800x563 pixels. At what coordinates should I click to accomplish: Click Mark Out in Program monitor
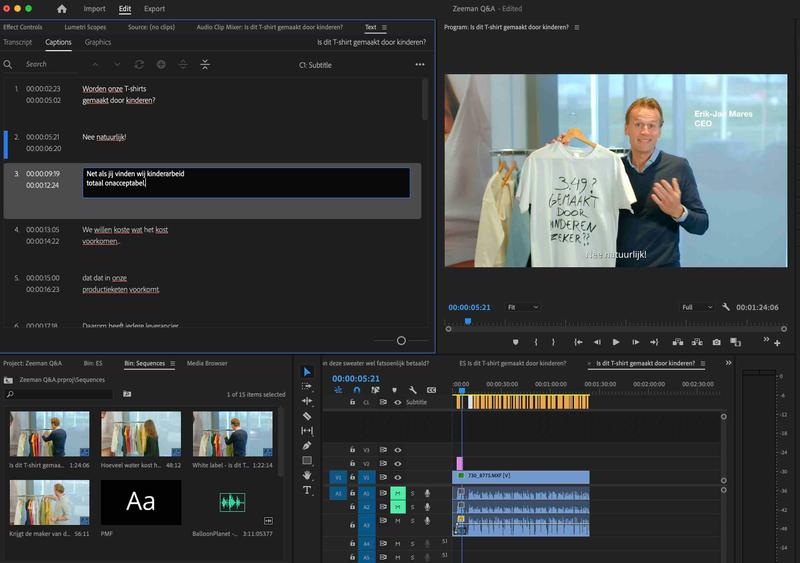click(x=554, y=342)
